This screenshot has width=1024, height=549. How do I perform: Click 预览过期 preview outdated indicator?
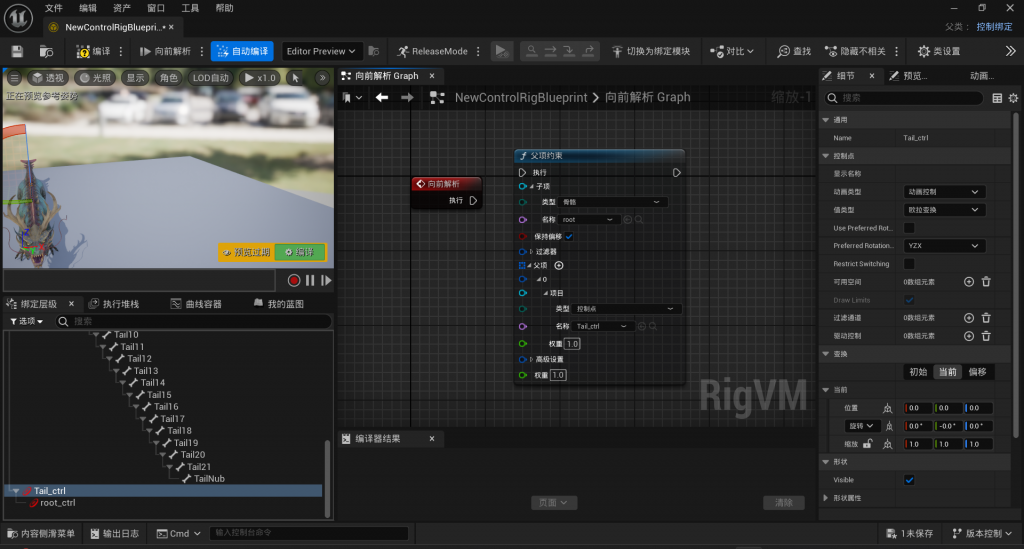click(x=247, y=252)
